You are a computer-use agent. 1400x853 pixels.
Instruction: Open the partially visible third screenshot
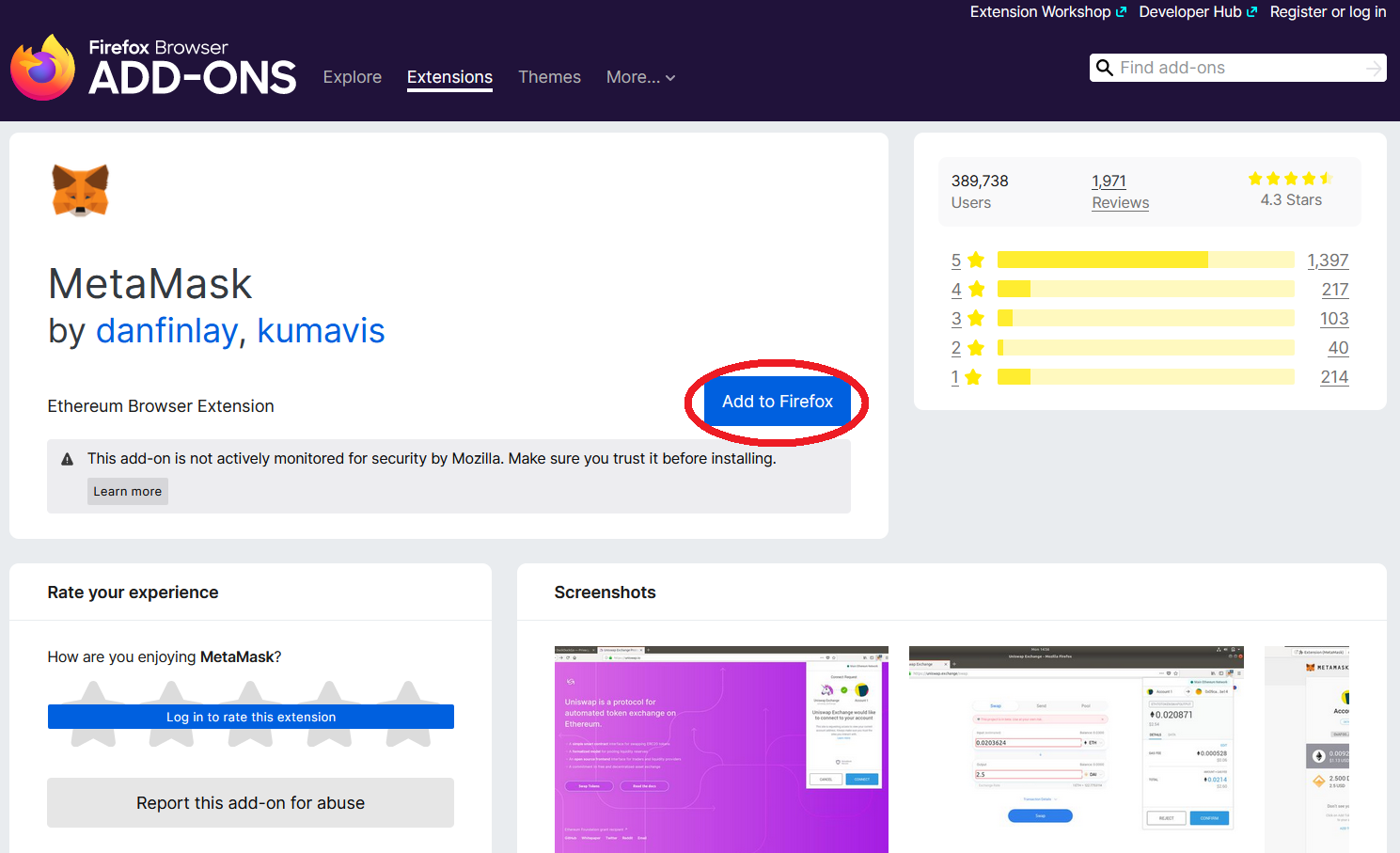[1307, 750]
